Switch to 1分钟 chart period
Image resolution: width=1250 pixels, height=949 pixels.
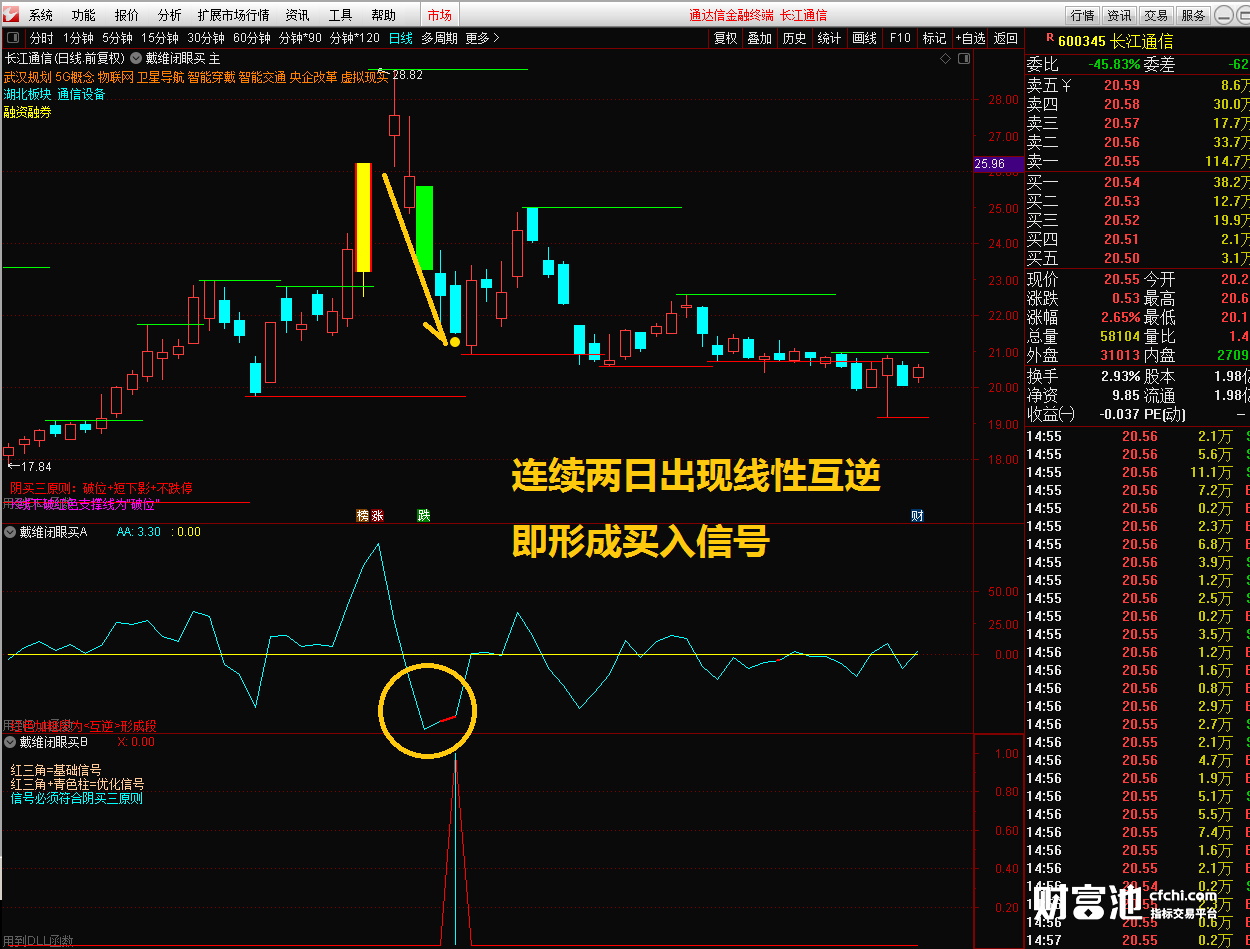[78, 38]
